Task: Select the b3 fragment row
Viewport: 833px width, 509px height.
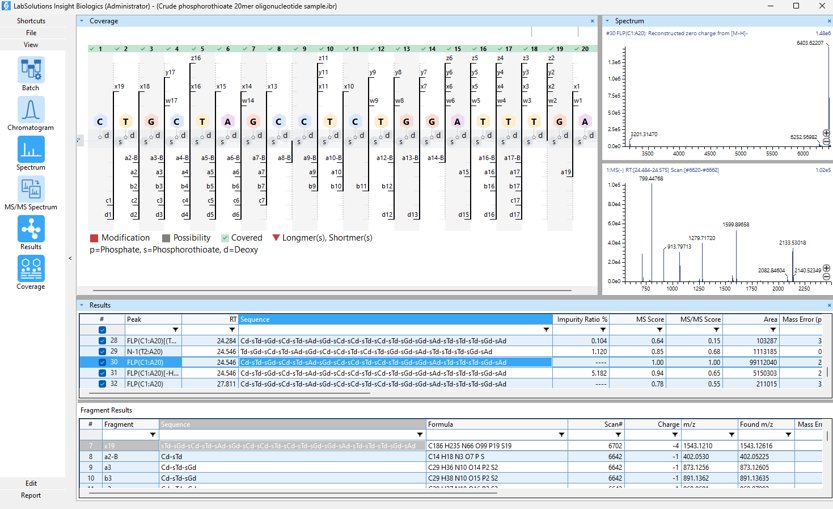Action: point(450,478)
